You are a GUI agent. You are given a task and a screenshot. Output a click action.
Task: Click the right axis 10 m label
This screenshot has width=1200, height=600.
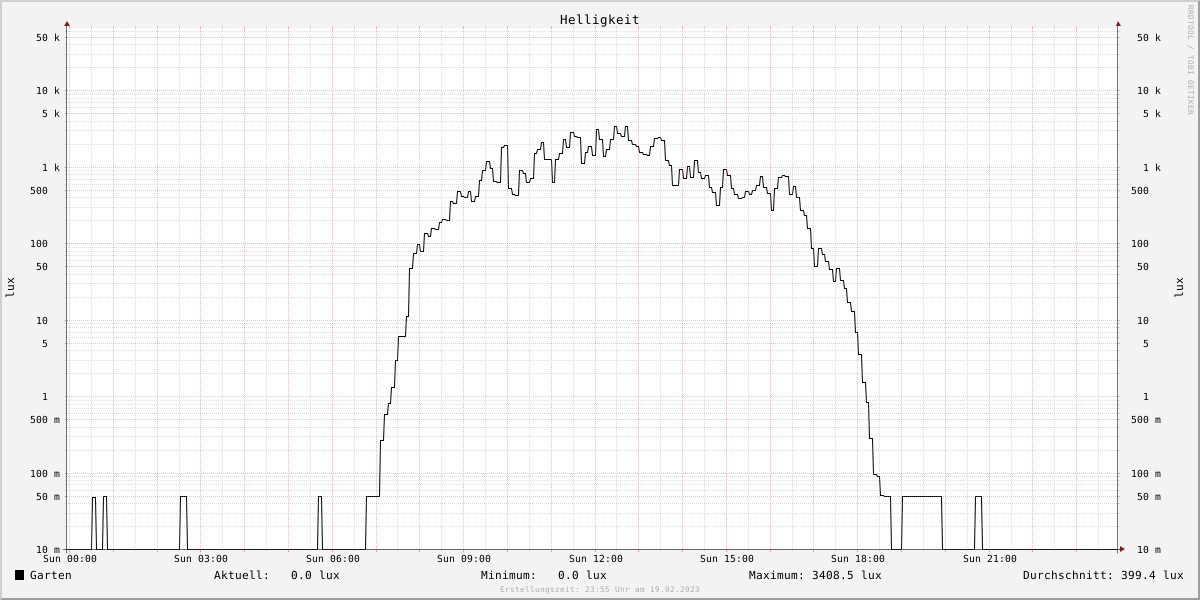[1149, 550]
